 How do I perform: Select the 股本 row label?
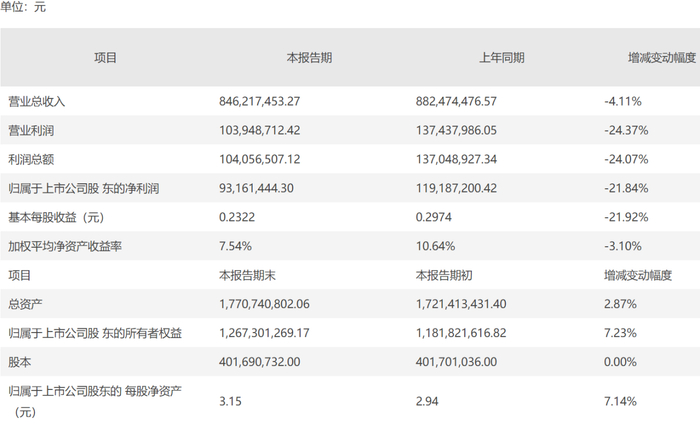[x=20, y=362]
